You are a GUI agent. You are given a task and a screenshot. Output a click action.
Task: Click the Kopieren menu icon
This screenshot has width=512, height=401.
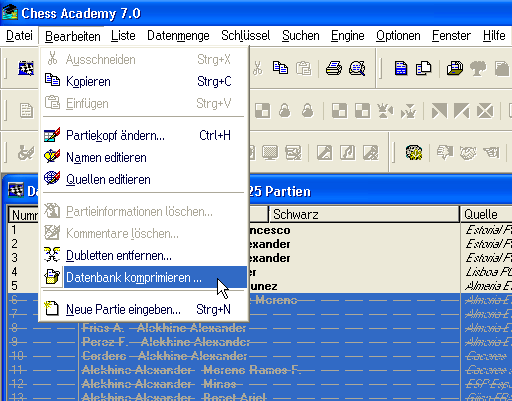coord(52,81)
